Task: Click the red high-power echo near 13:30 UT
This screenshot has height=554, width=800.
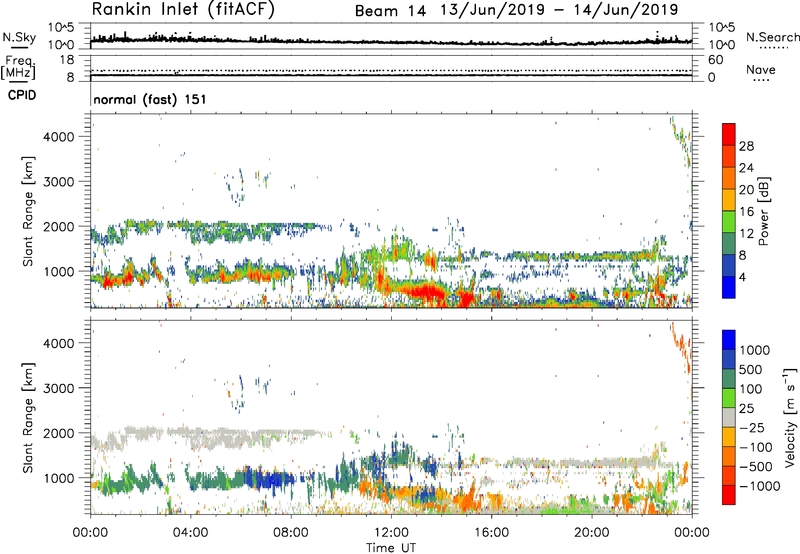Action: 426,293
